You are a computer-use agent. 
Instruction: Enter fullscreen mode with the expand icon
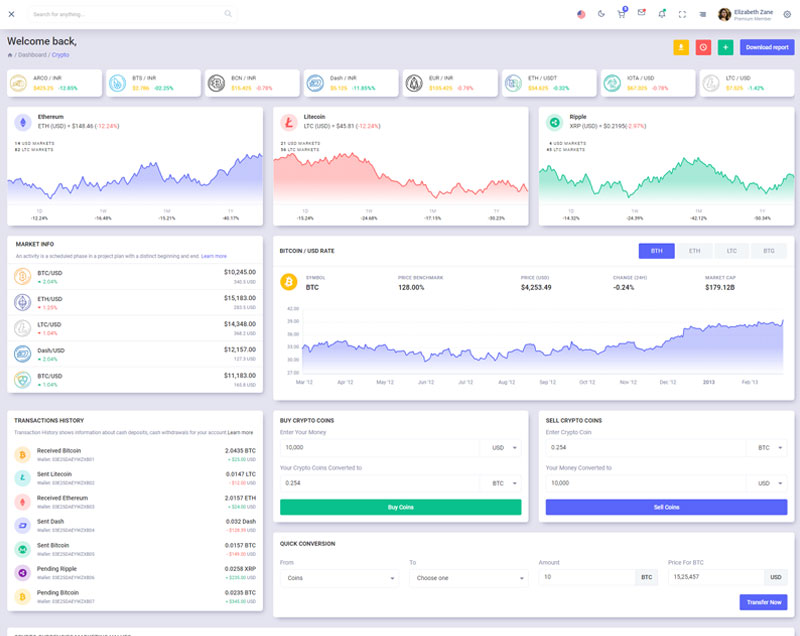pyautogui.click(x=682, y=14)
